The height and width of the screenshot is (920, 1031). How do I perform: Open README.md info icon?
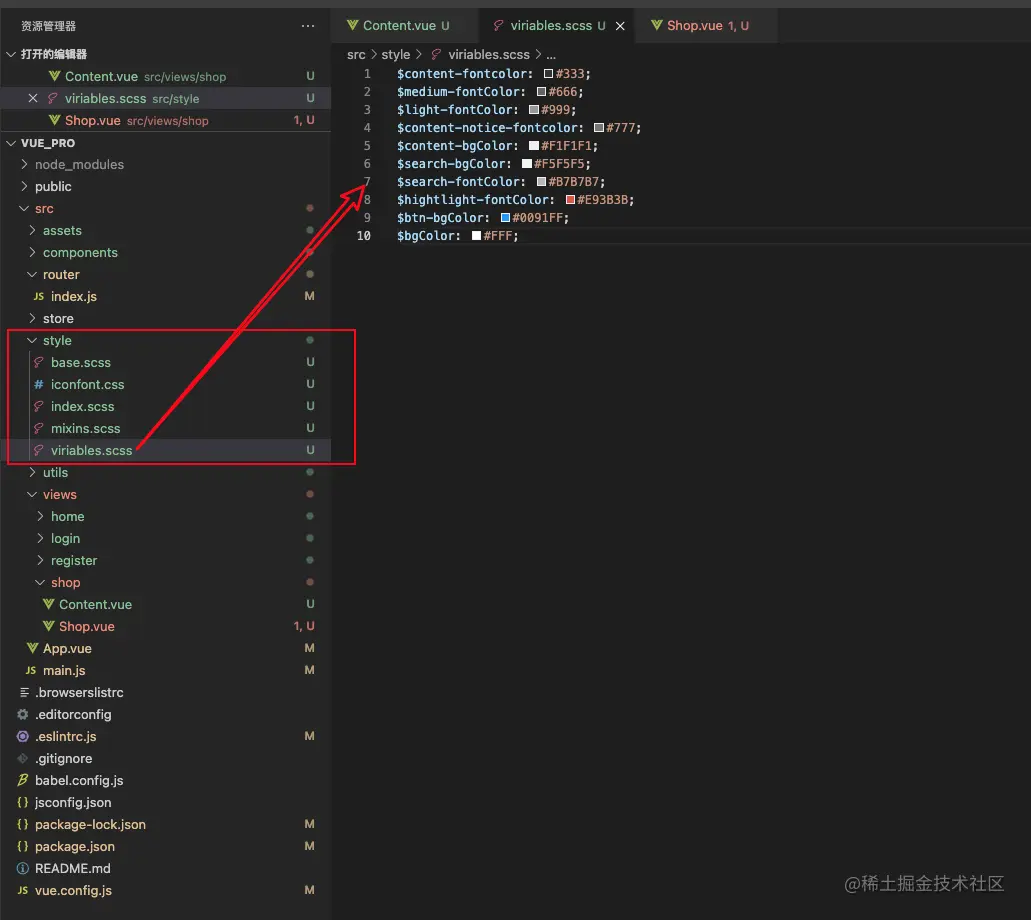tap(22, 868)
